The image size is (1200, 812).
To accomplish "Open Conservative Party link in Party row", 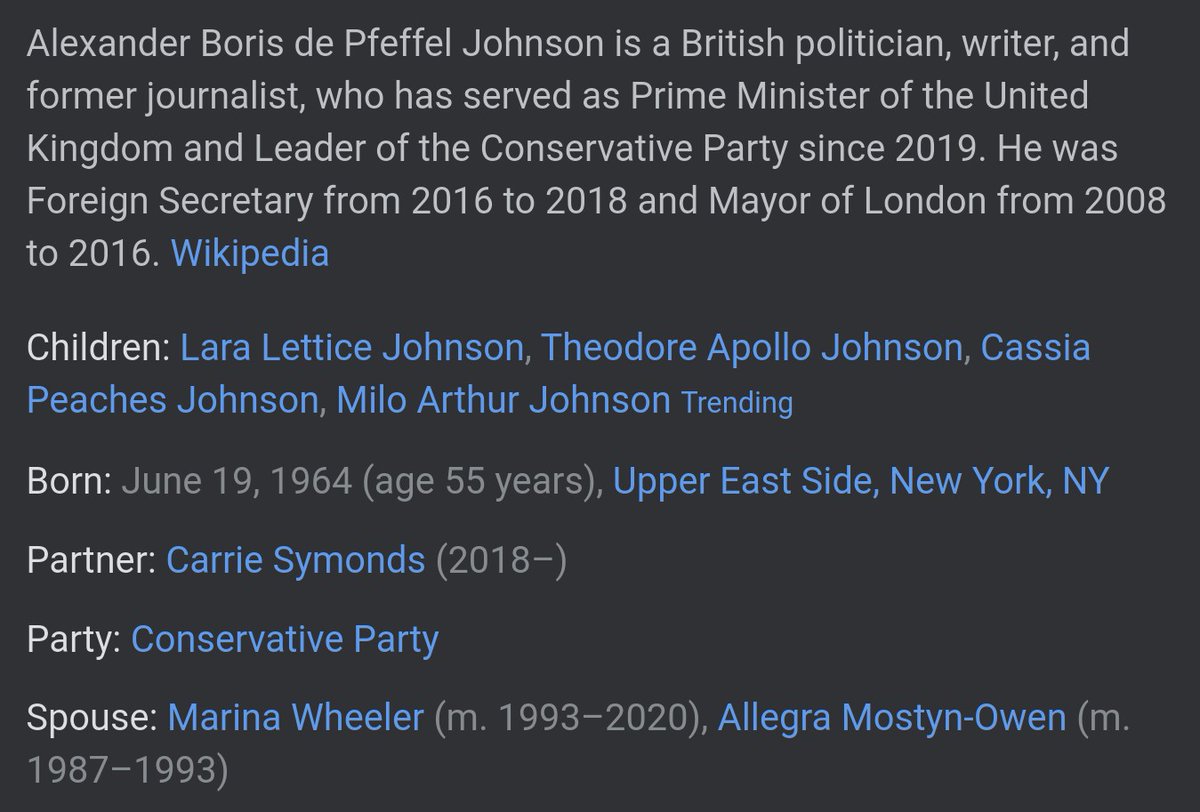I will click(285, 638).
